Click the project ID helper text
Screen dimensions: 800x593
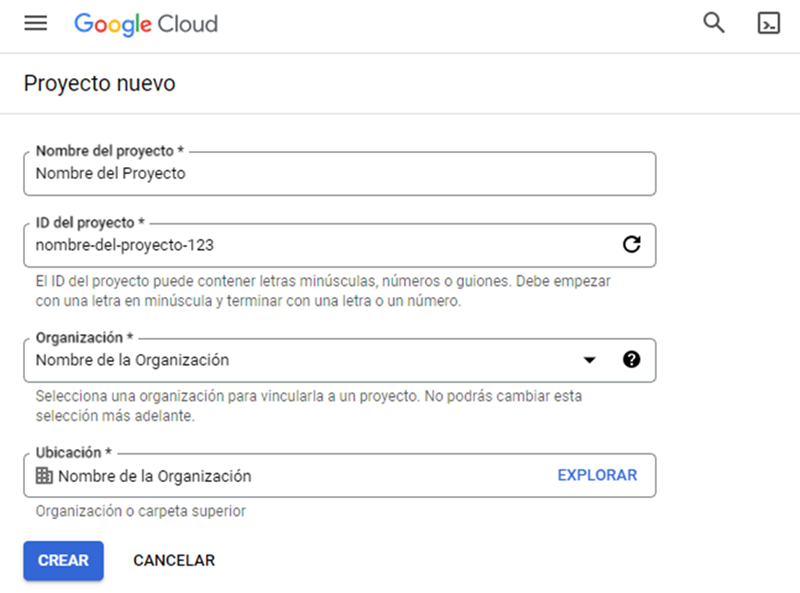click(322, 291)
